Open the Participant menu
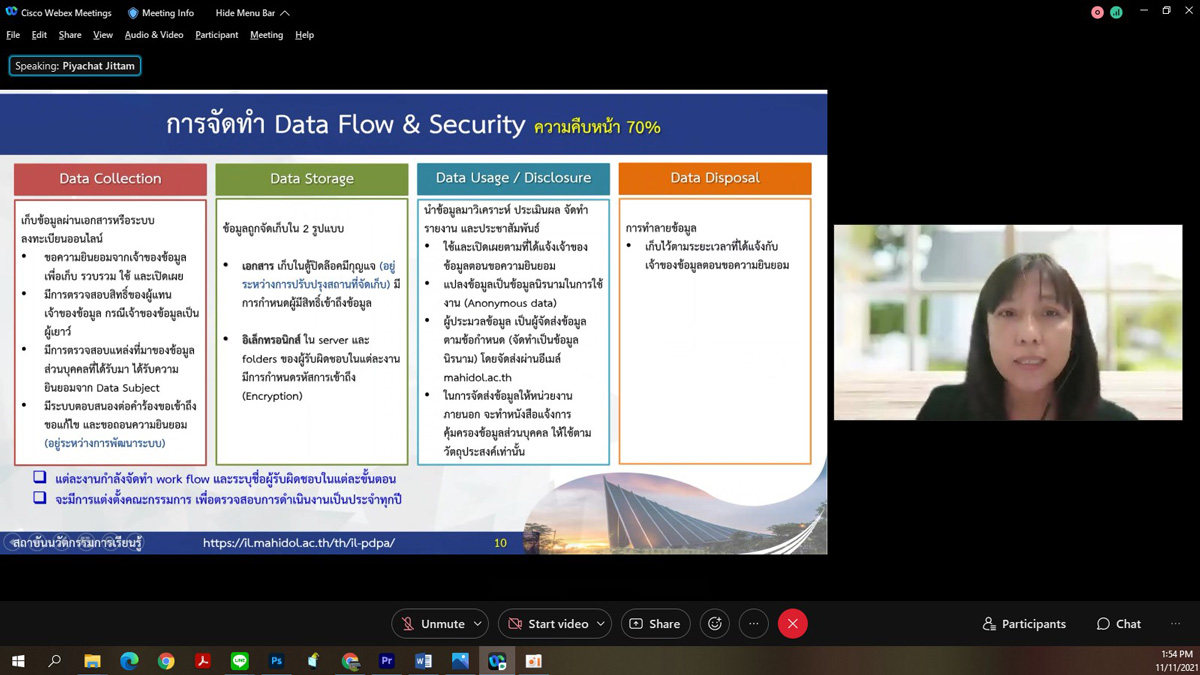 pyautogui.click(x=216, y=35)
